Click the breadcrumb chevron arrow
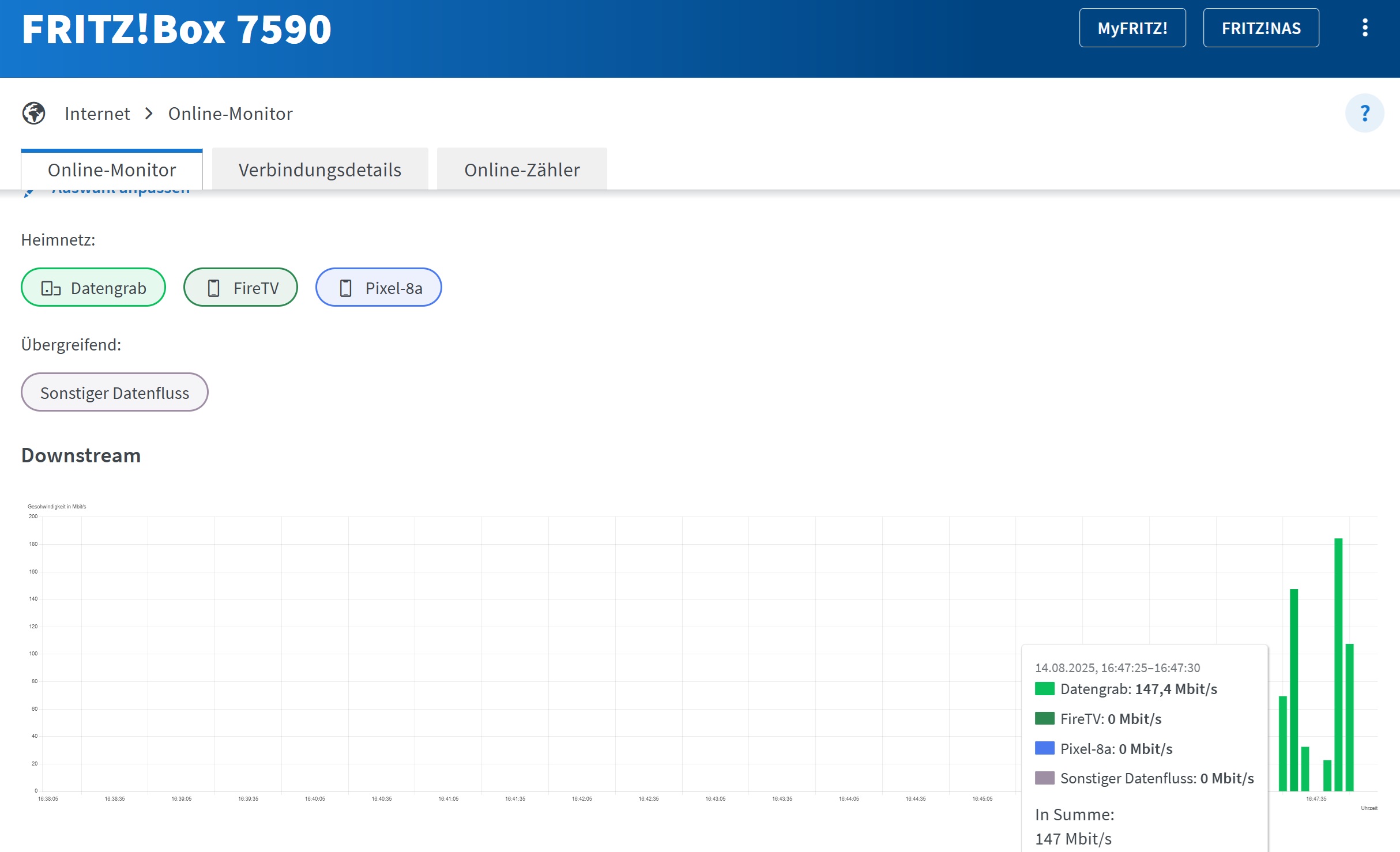The width and height of the screenshot is (1400, 852). point(149,113)
